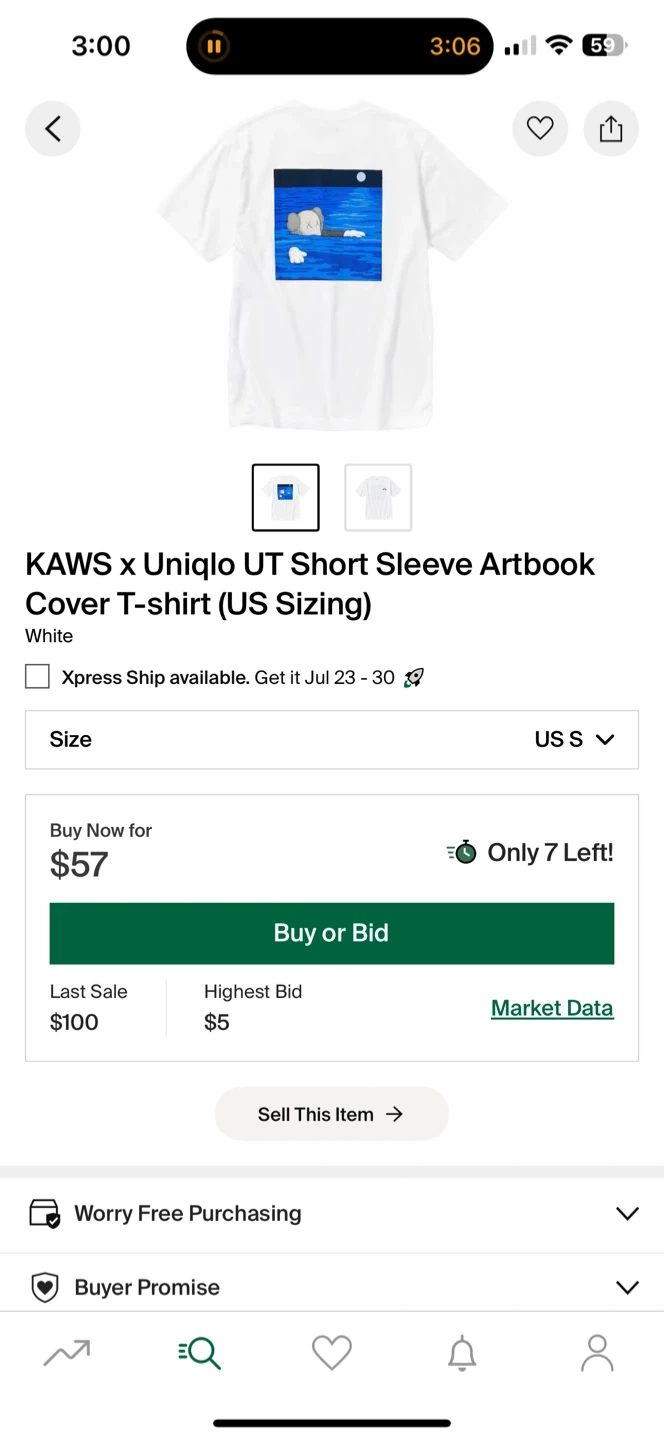
Task: Select the first shirt back thumbnail
Action: click(286, 497)
